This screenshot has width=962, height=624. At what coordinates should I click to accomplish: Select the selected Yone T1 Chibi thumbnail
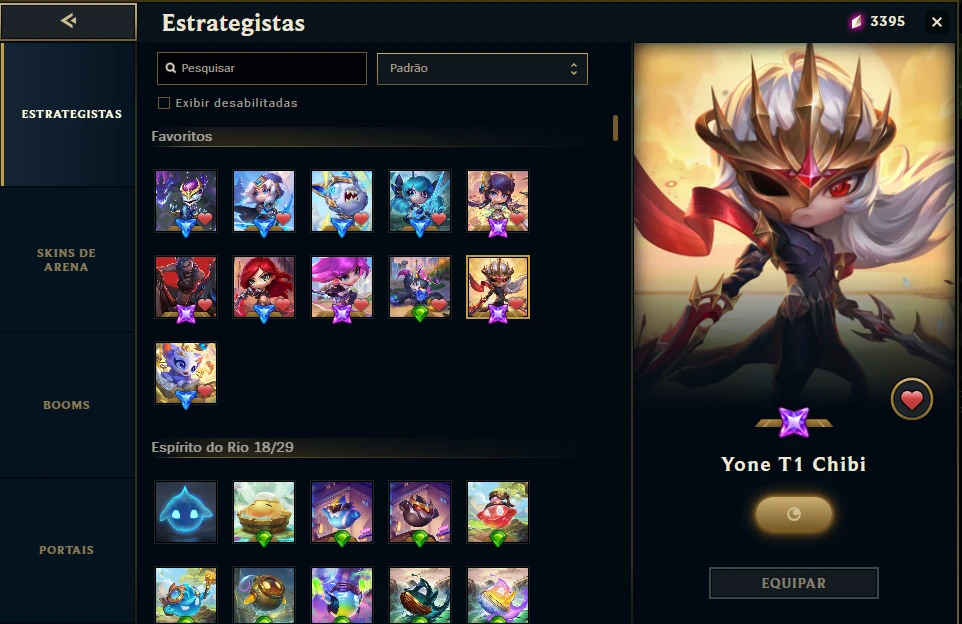[x=498, y=287]
